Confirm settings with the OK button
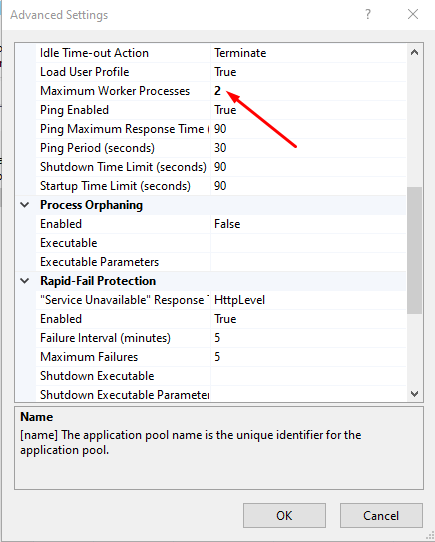This screenshot has width=435, height=542. [x=284, y=515]
